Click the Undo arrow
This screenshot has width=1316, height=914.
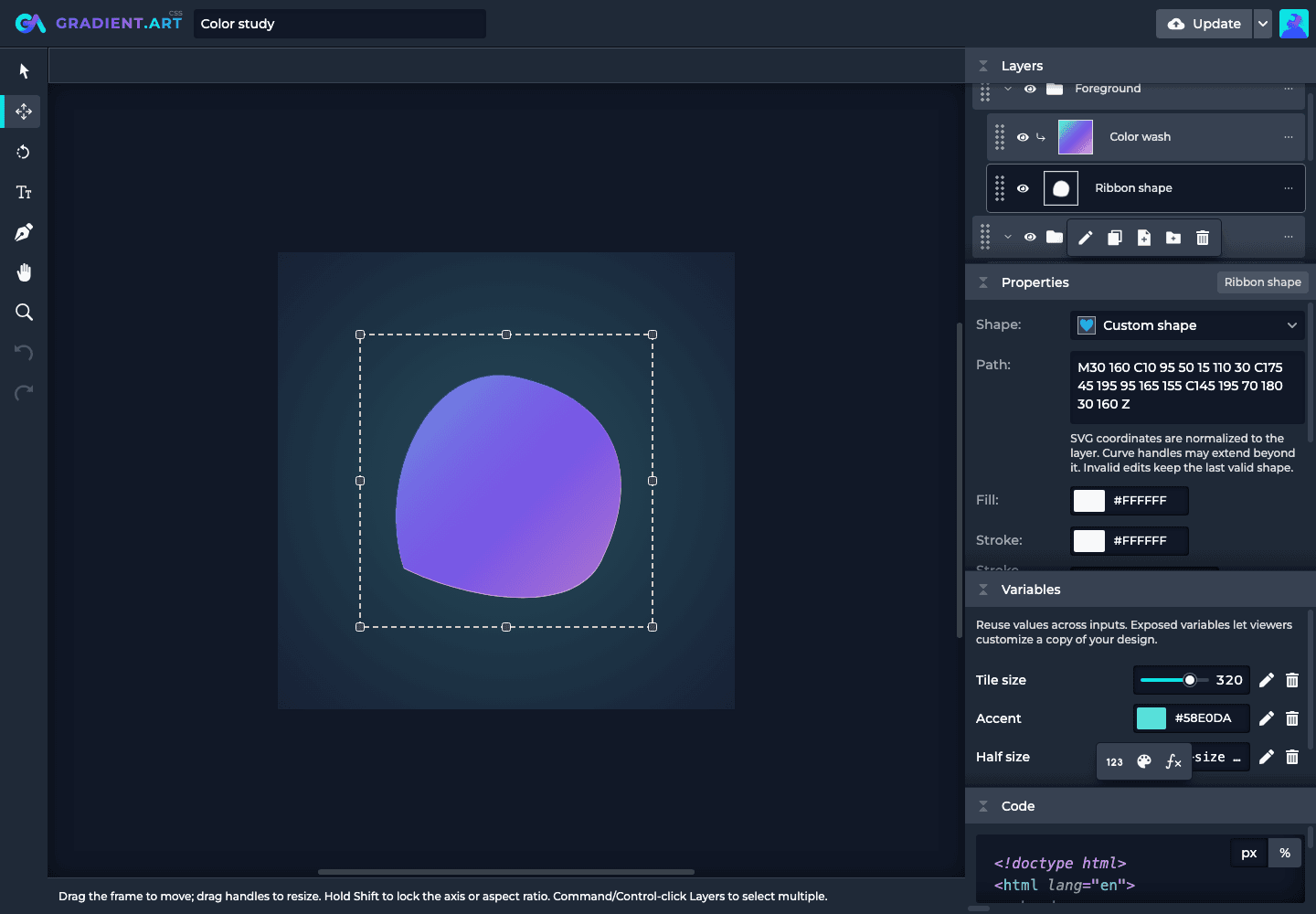pos(24,353)
